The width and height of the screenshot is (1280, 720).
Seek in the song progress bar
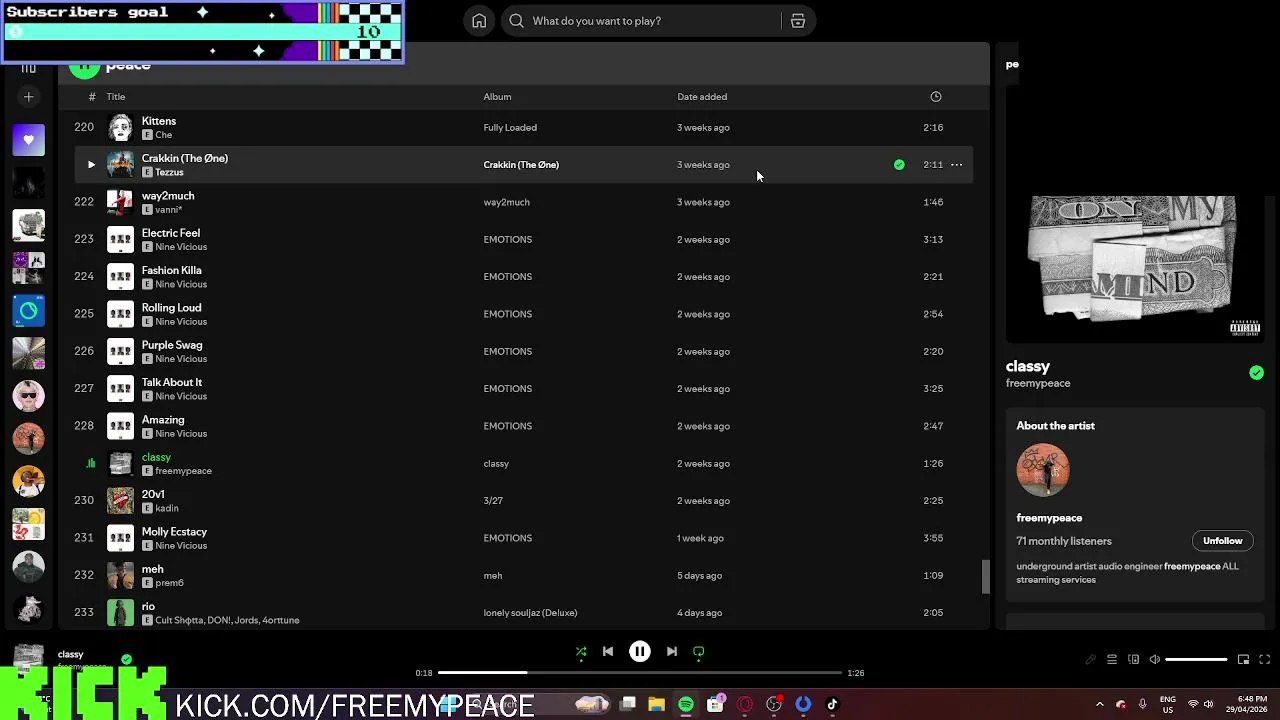(x=640, y=673)
